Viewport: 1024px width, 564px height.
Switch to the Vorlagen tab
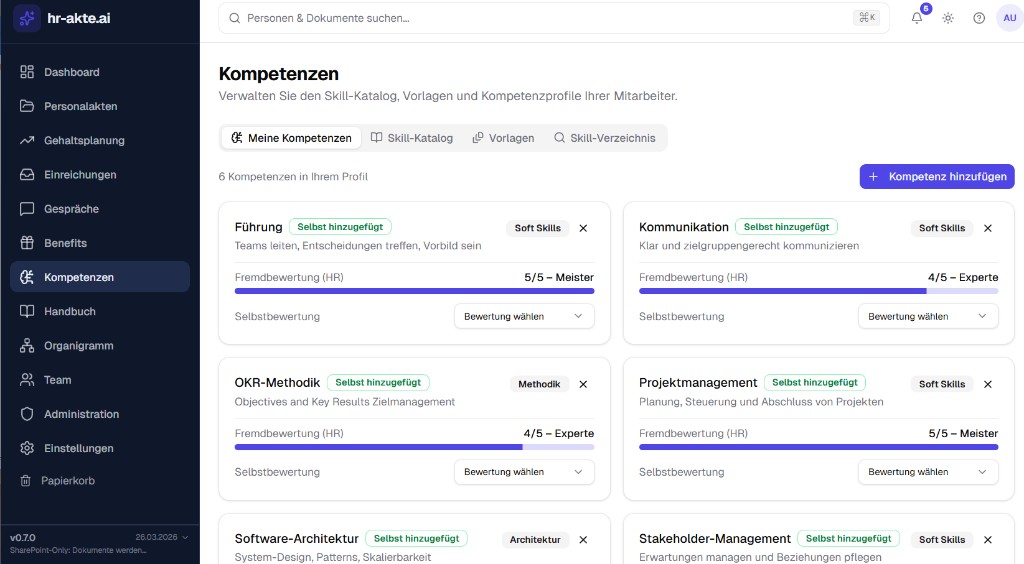(x=503, y=138)
